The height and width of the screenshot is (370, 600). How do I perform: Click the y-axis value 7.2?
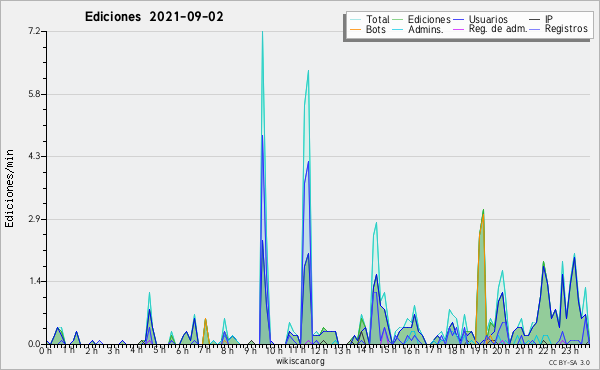34,31
